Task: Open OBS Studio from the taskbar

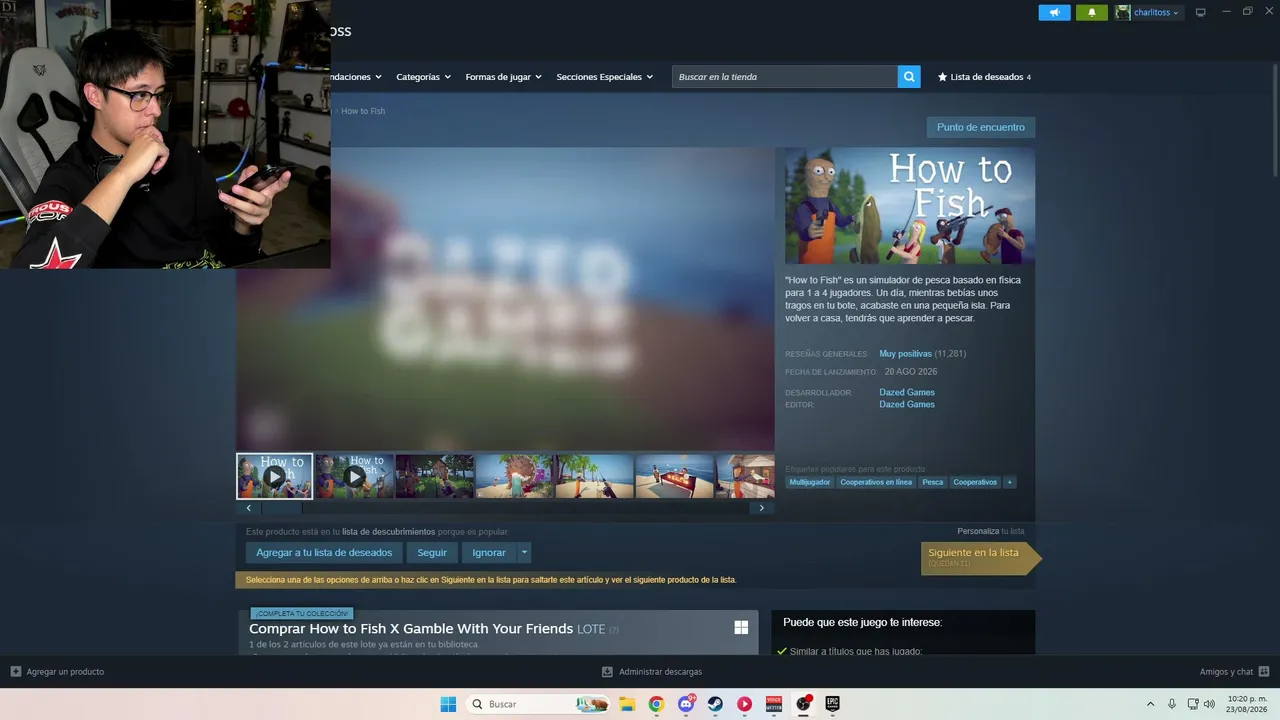Action: pyautogui.click(x=803, y=704)
